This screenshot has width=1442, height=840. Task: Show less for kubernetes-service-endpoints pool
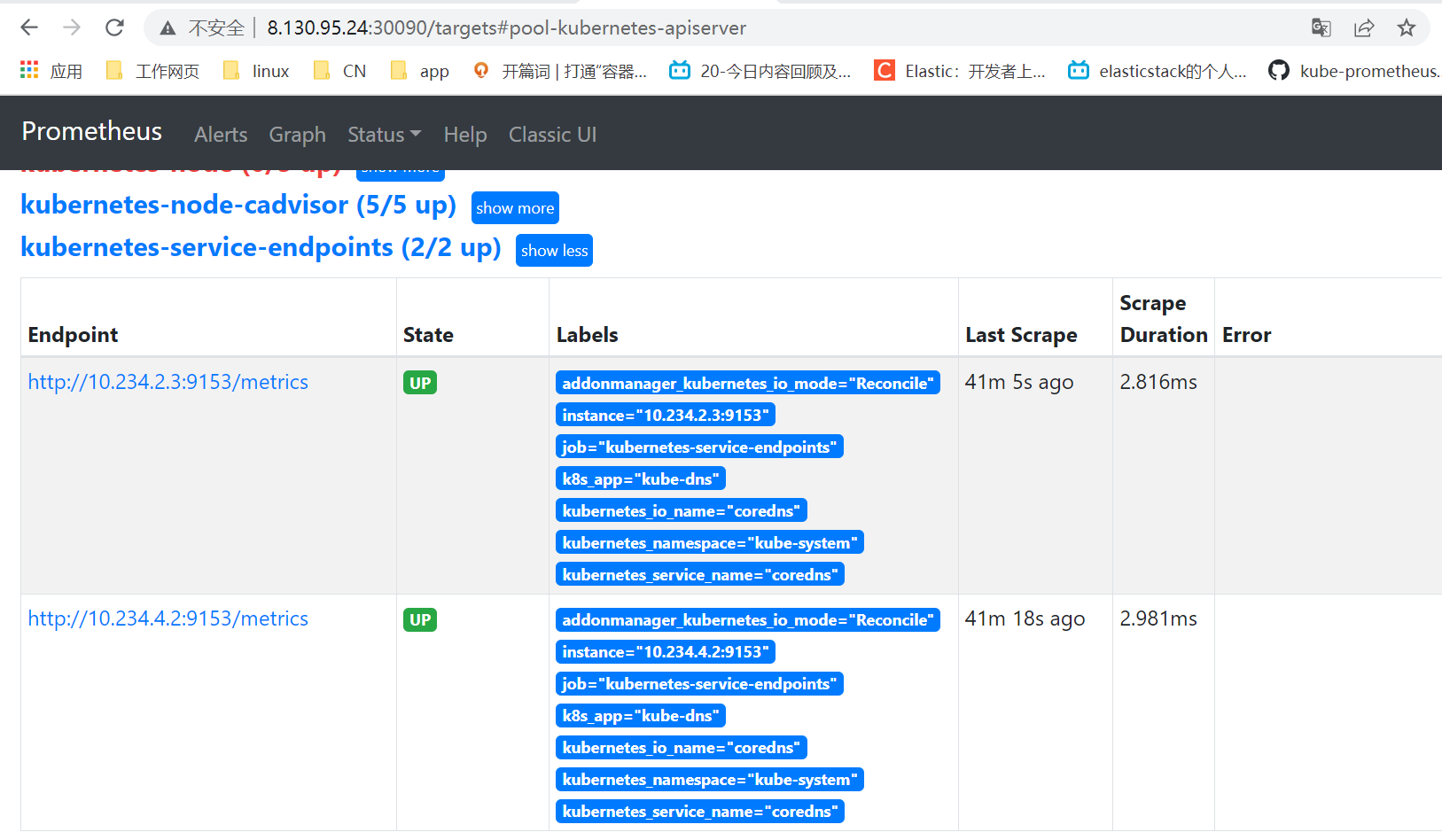point(554,251)
